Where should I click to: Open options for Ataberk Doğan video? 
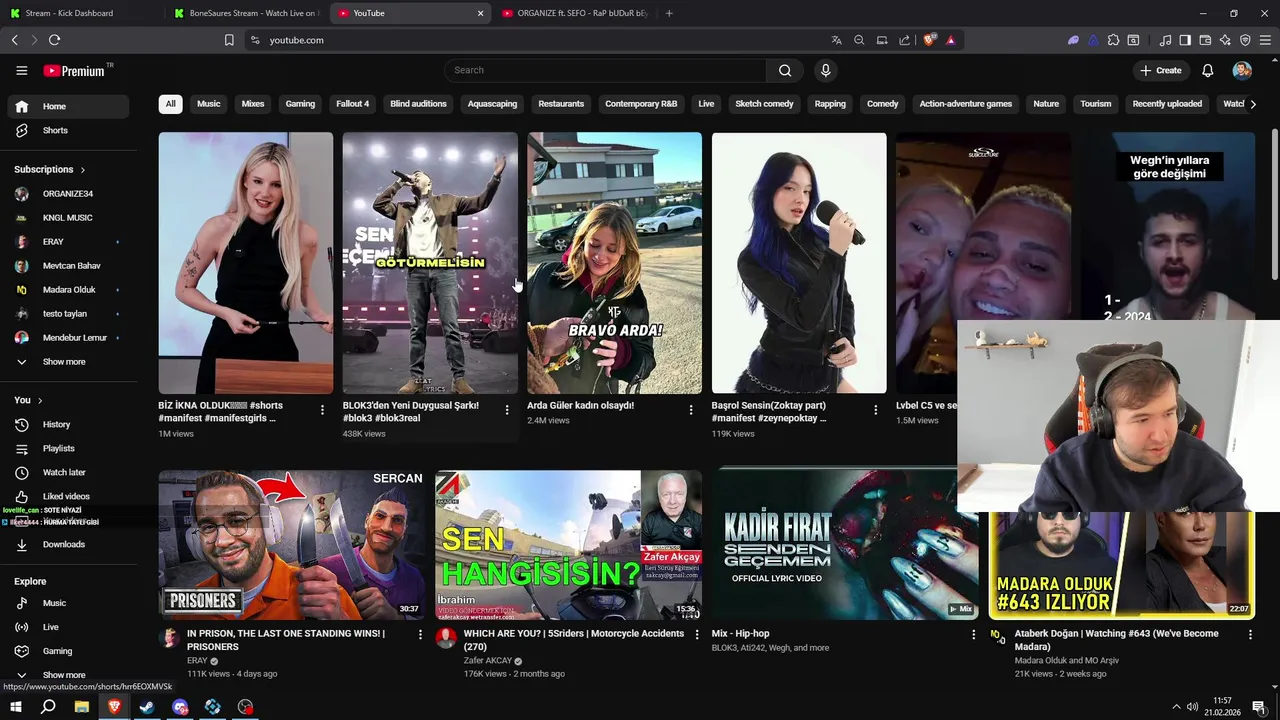click(1249, 635)
